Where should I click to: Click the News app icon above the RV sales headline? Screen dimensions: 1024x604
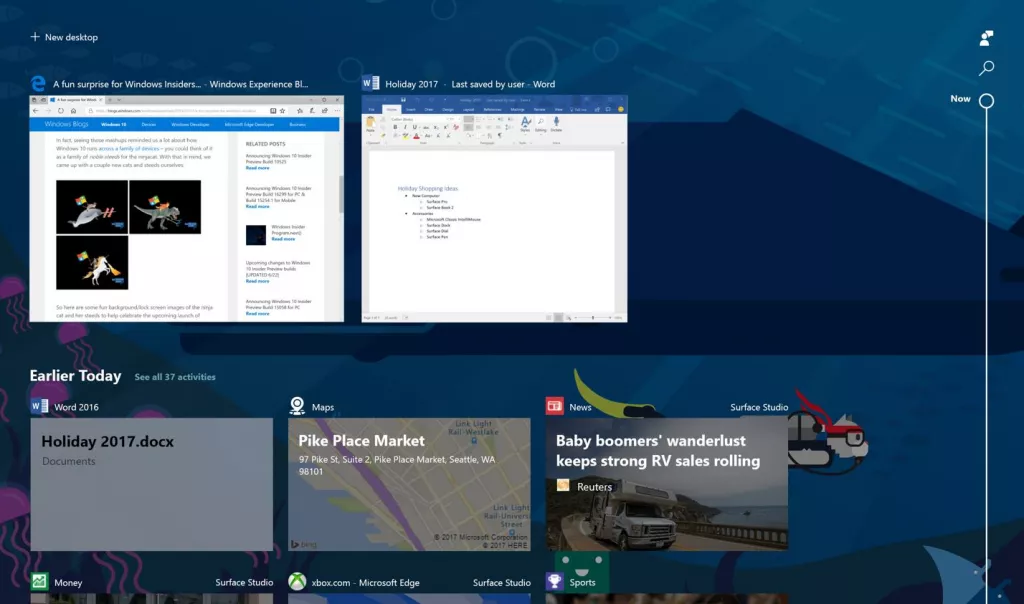click(553, 404)
